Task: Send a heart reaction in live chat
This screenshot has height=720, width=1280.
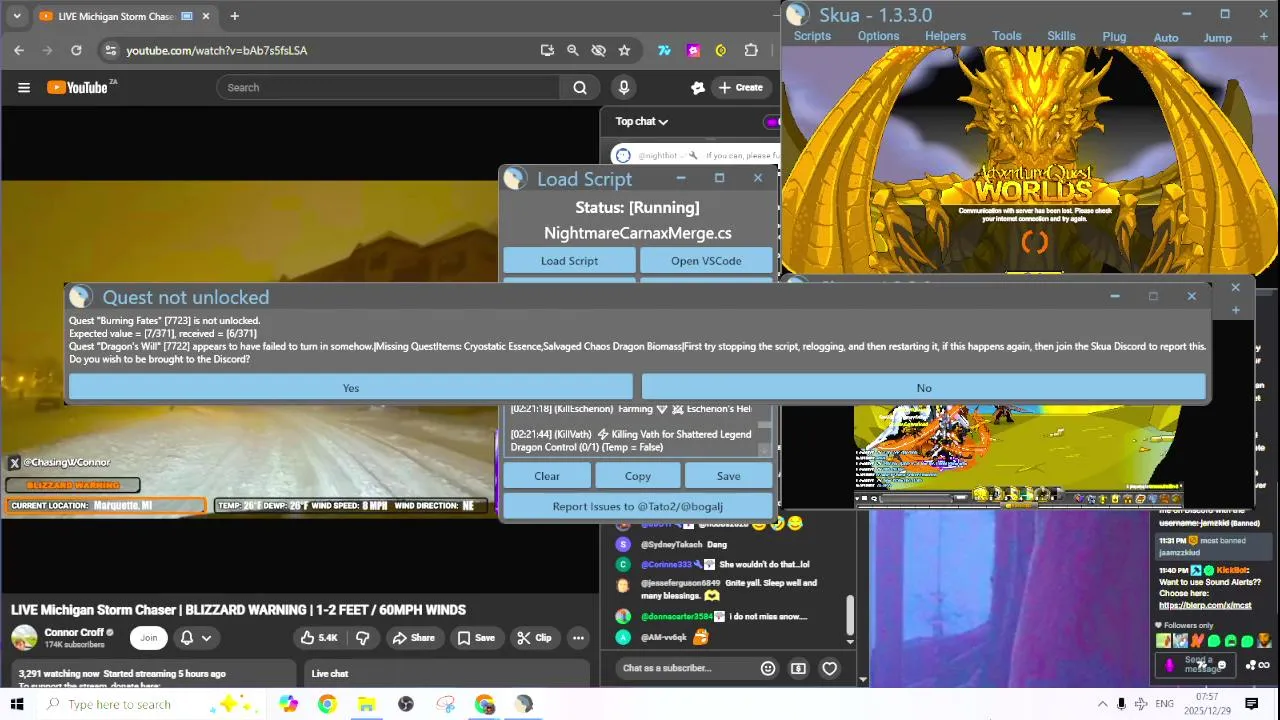Action: pos(829,668)
